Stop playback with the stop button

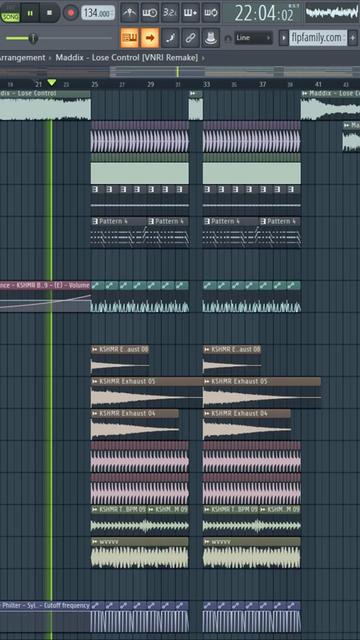(x=50, y=13)
